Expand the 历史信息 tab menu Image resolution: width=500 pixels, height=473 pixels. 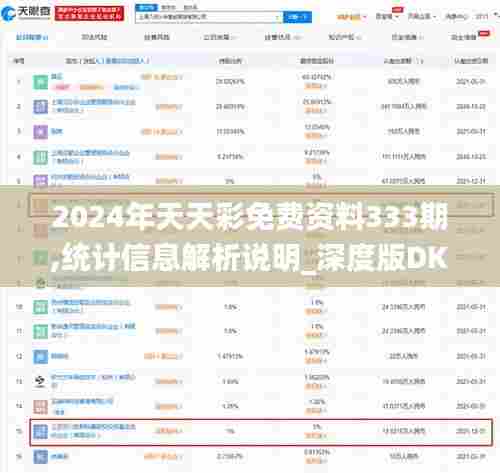click(x=407, y=37)
